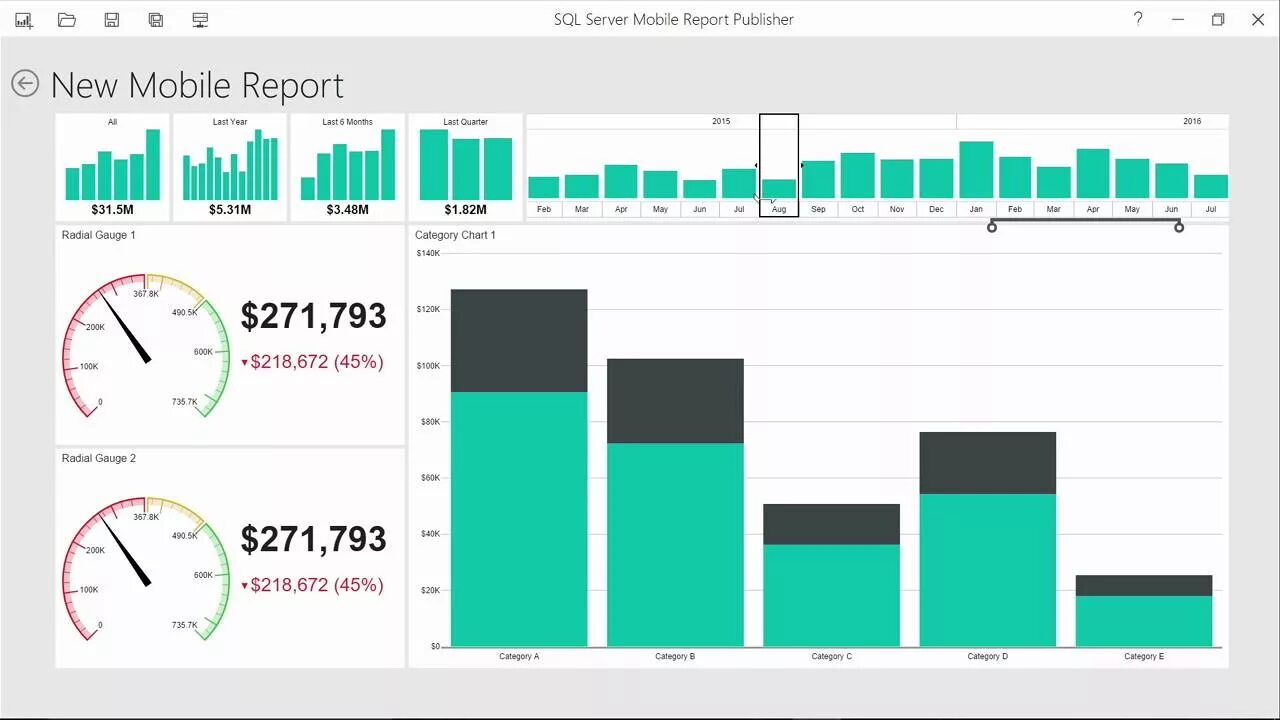1280x720 pixels.
Task: Click the $31.5M total under All
Action: 112,210
